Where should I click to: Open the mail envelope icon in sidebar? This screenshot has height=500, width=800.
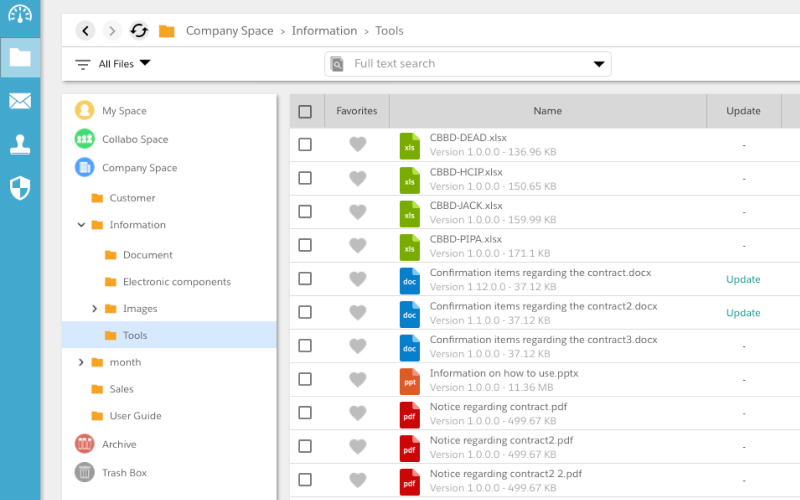tap(20, 101)
